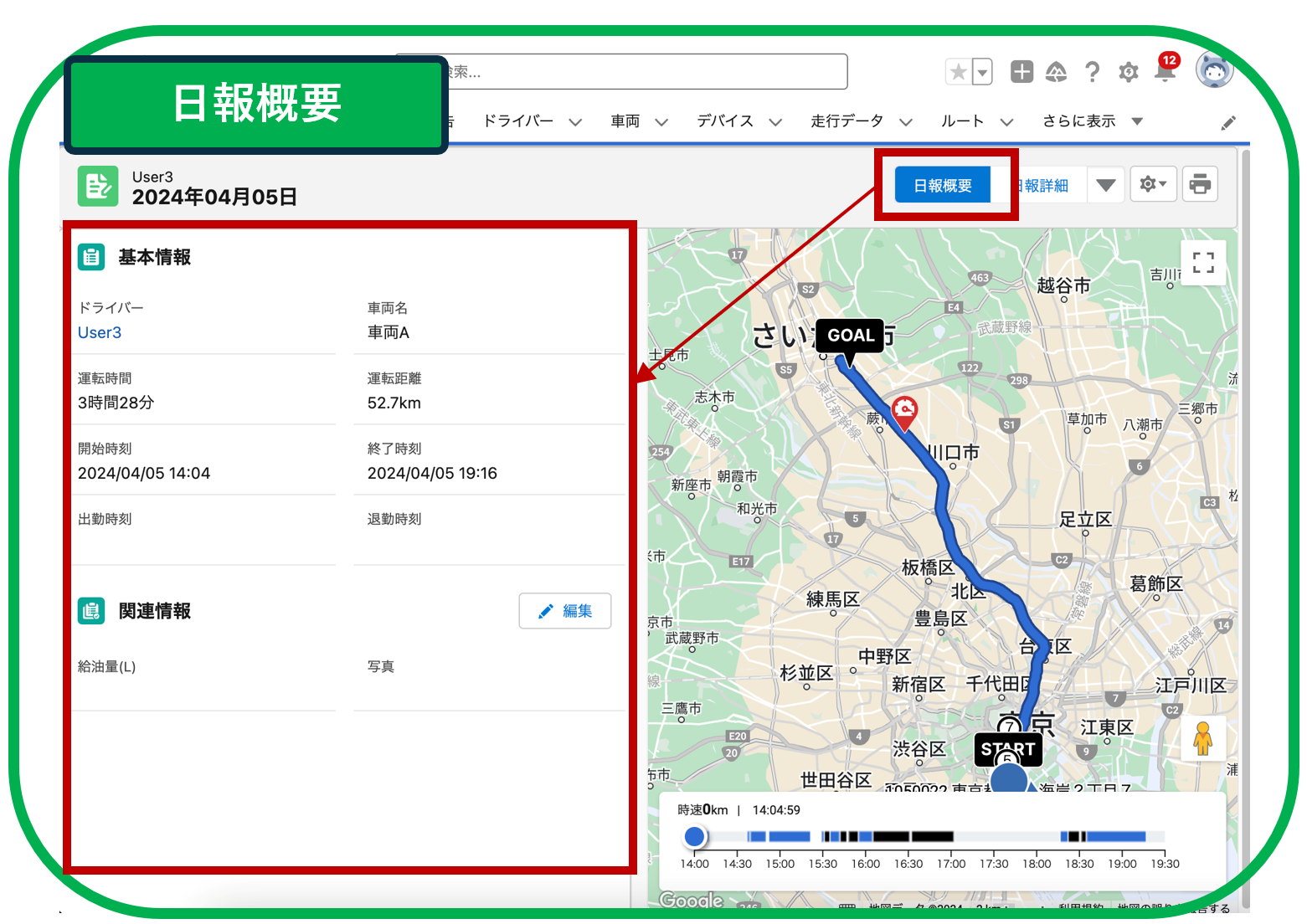Click the 2024/04/05 19:16 end time
This screenshot has width=1307, height=924.
coord(432,473)
